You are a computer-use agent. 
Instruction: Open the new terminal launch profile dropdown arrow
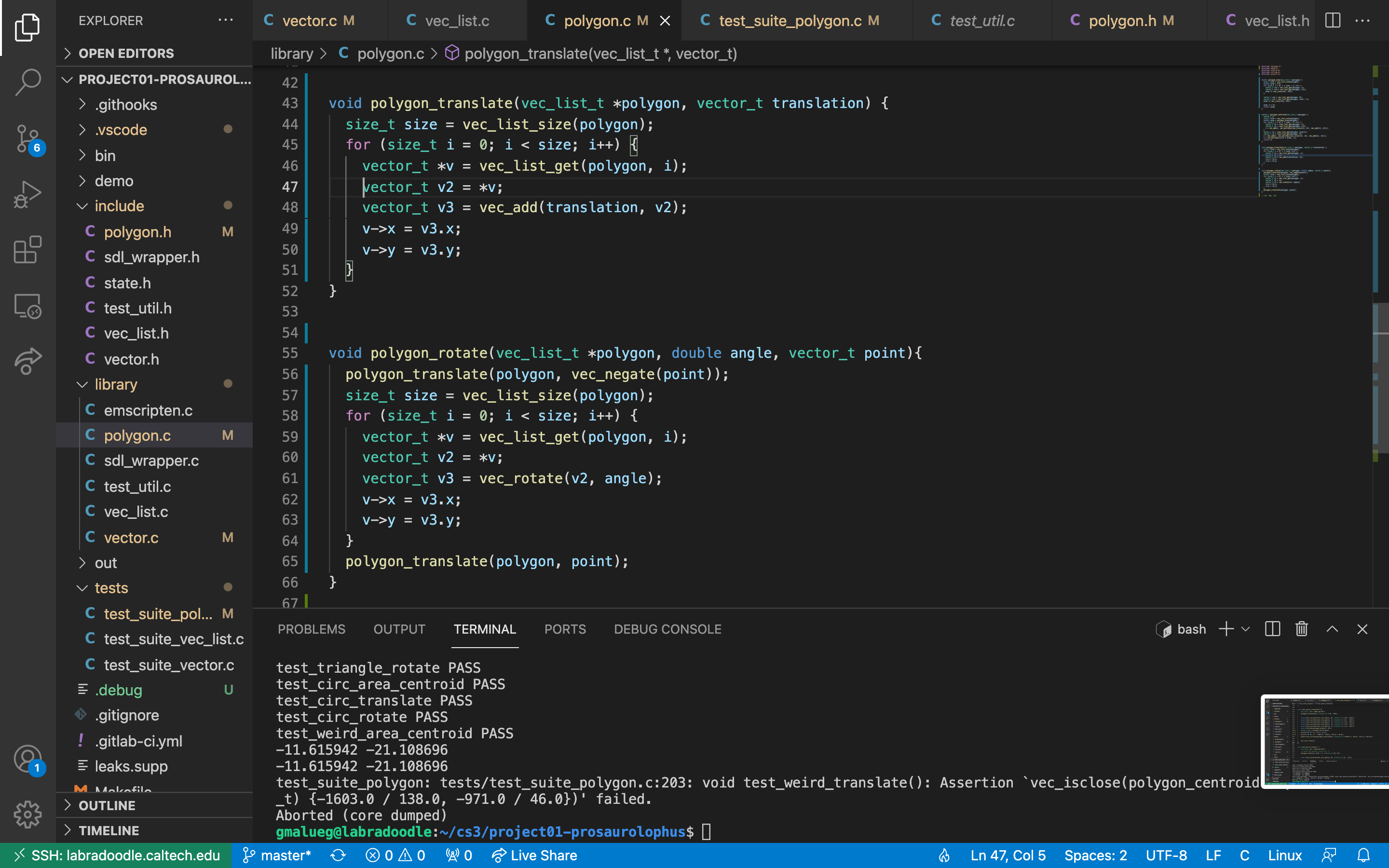[1245, 629]
